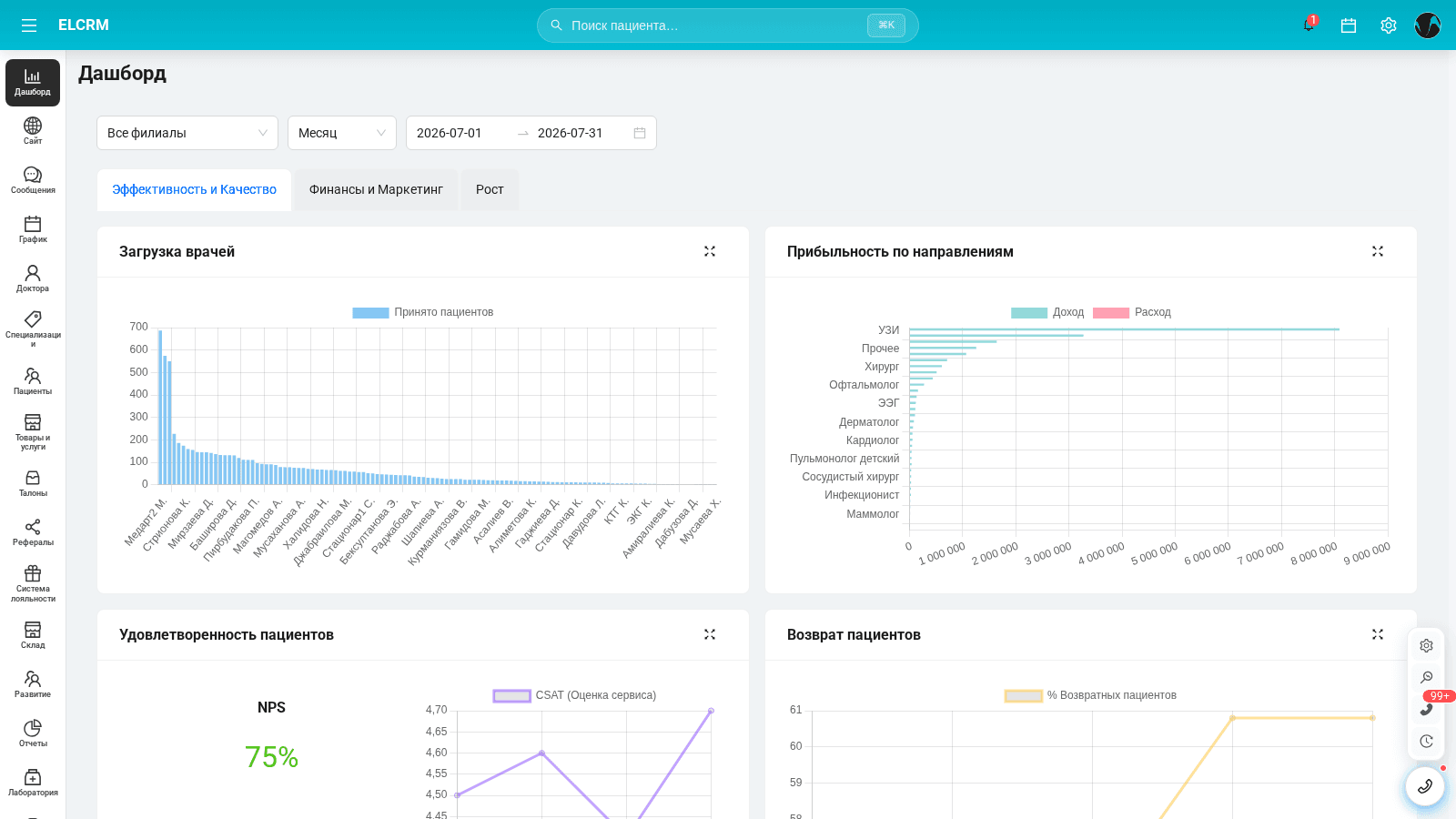Toggle Расход legend series
Screen dimensions: 1456x819
pyautogui.click(x=1132, y=312)
